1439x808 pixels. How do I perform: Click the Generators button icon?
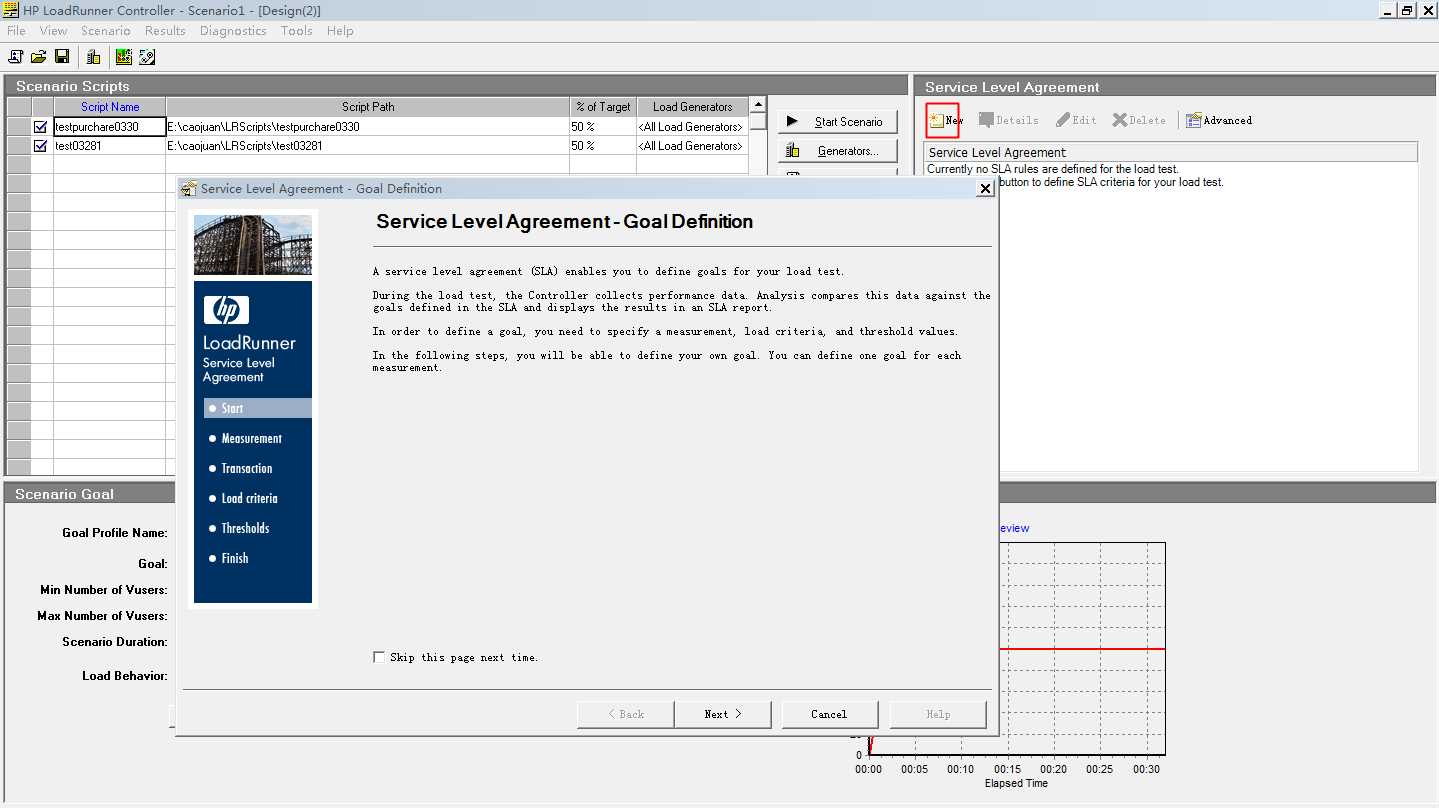793,151
